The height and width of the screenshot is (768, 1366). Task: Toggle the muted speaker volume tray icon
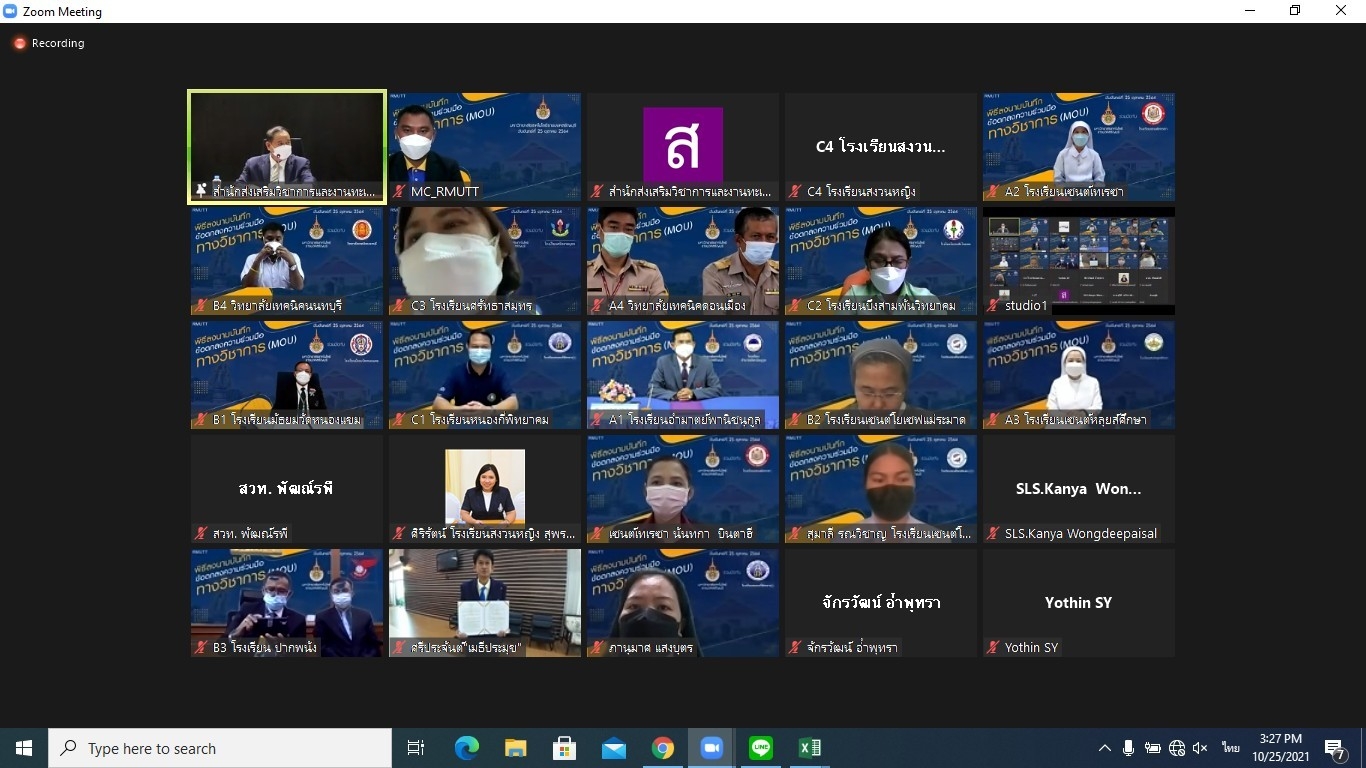(x=1200, y=748)
